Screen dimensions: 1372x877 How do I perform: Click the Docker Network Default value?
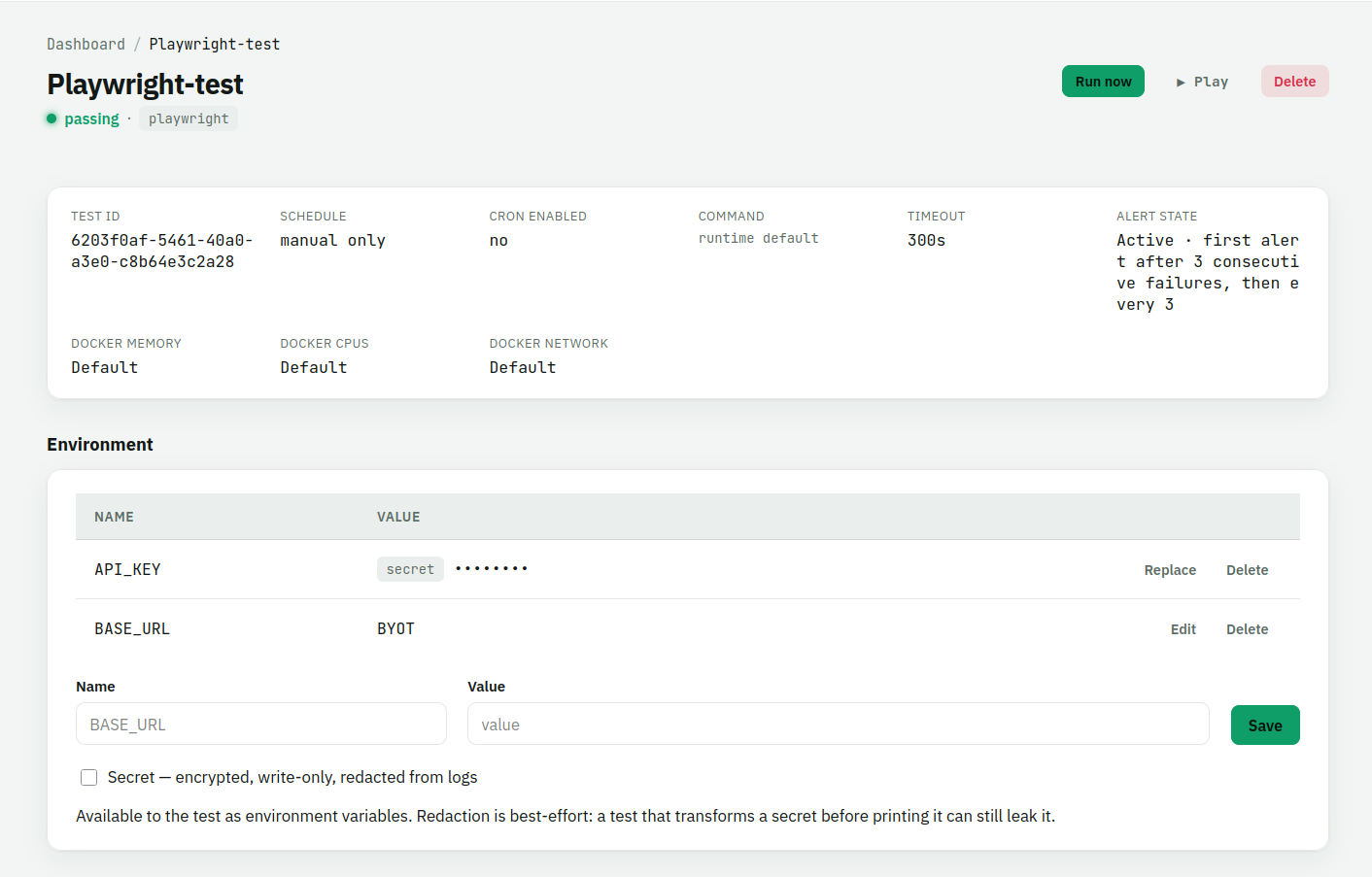[x=523, y=367]
